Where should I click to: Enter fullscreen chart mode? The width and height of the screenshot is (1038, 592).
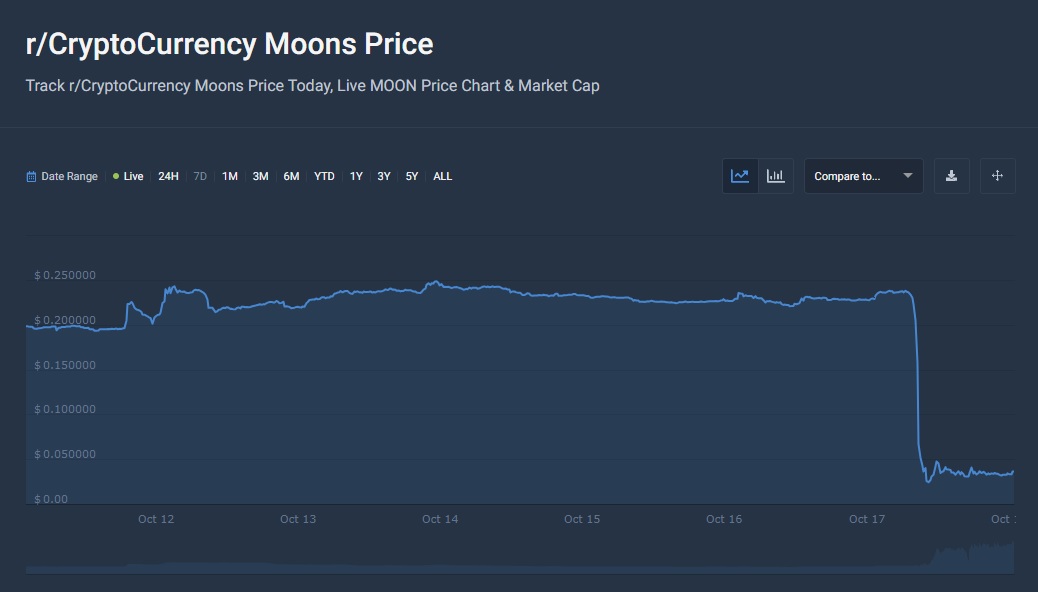(x=997, y=175)
